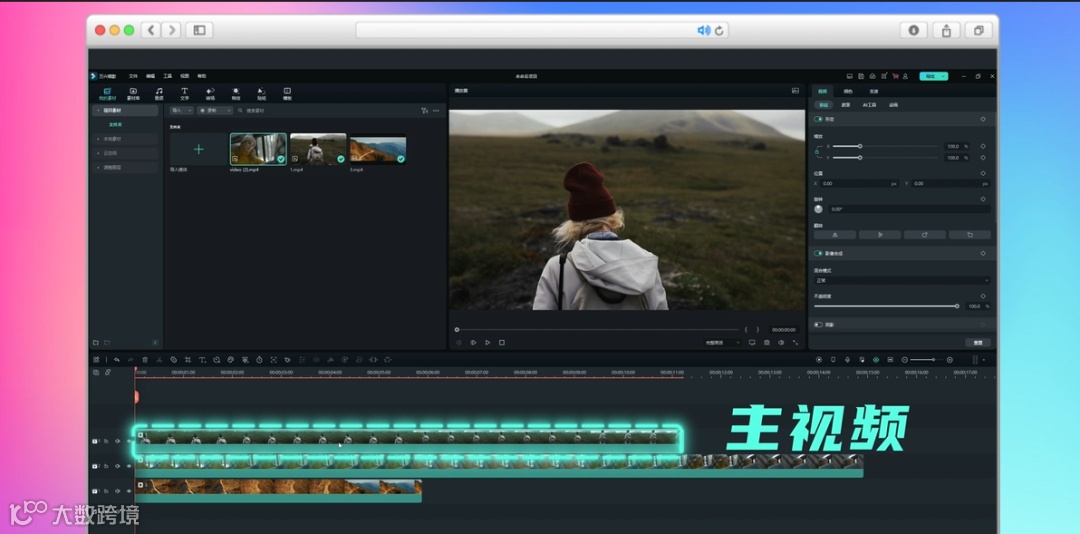This screenshot has height=534, width=1080.
Task: Expand the 云空间 sidebar section
Action: pos(125,153)
